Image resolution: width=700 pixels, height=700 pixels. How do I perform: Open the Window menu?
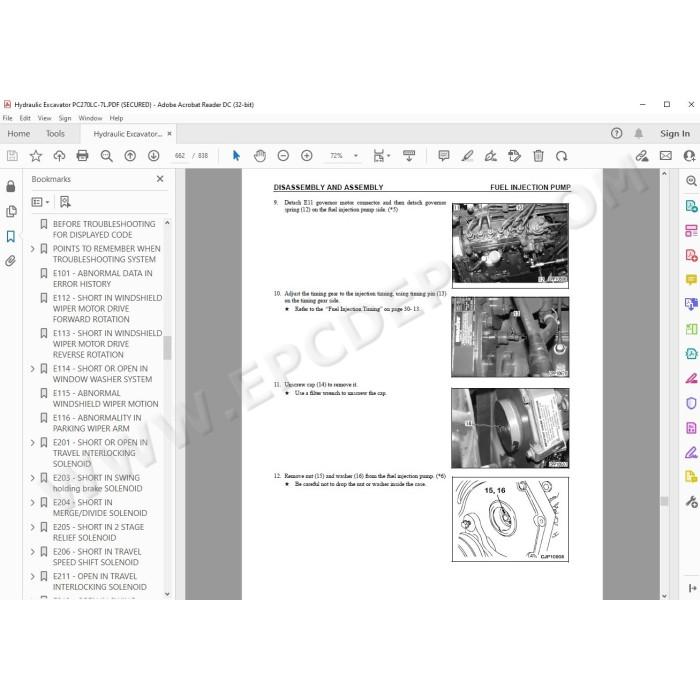(90, 118)
